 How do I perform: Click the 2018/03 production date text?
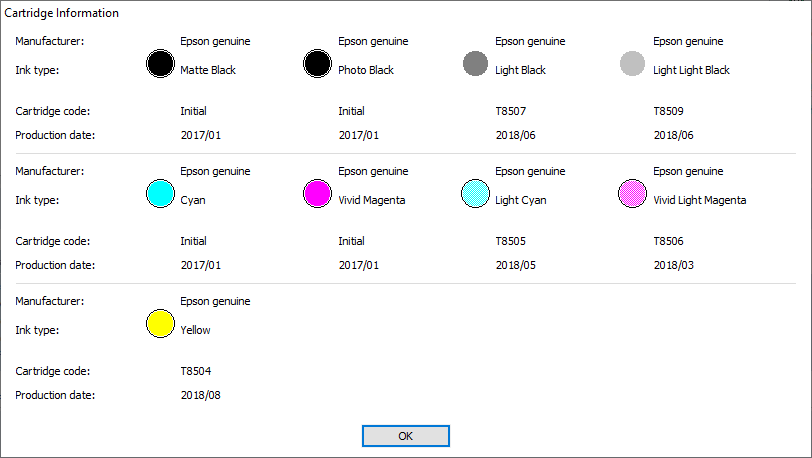pyautogui.click(x=673, y=265)
